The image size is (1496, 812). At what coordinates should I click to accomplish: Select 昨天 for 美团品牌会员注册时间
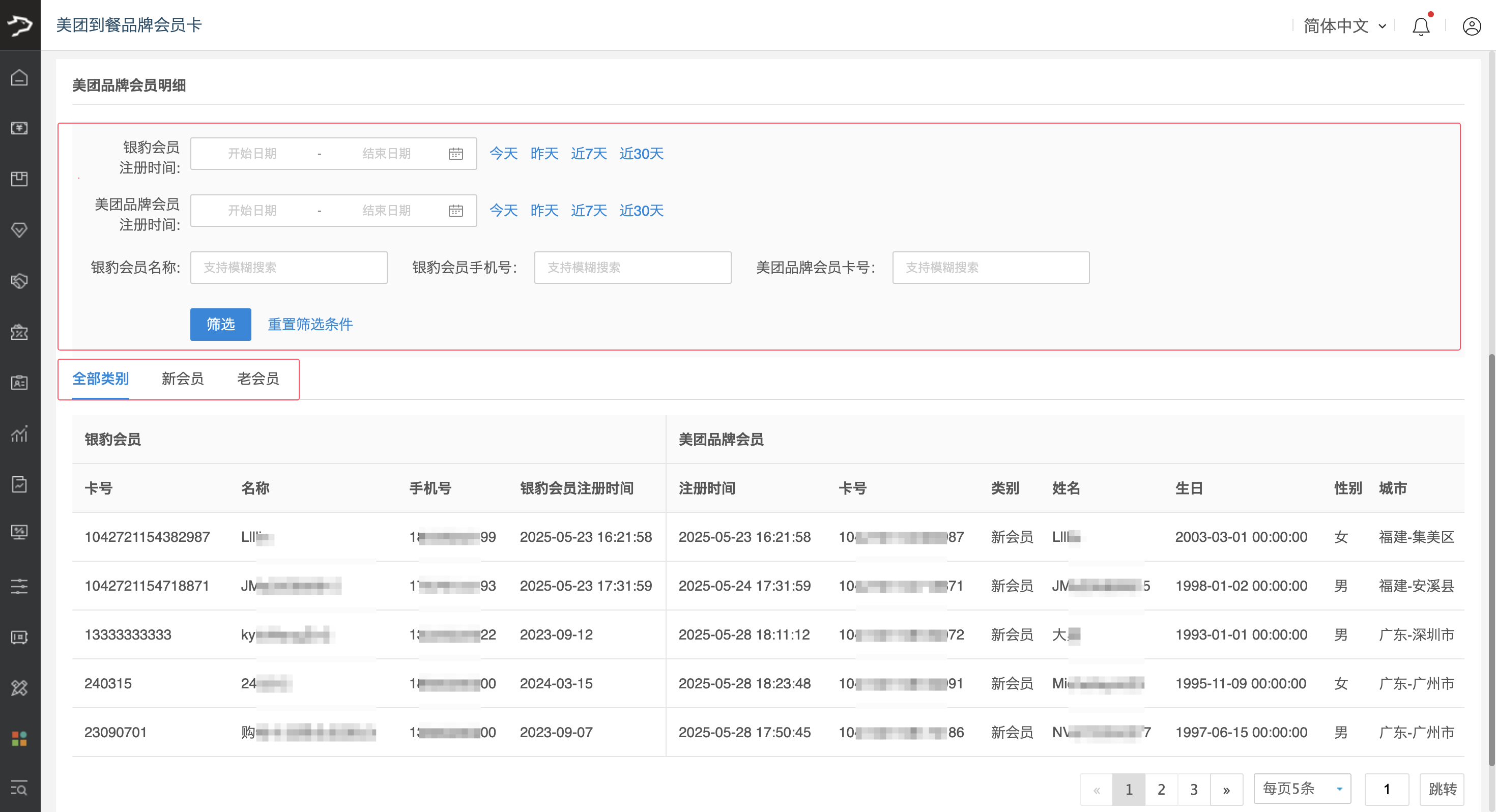pos(544,210)
